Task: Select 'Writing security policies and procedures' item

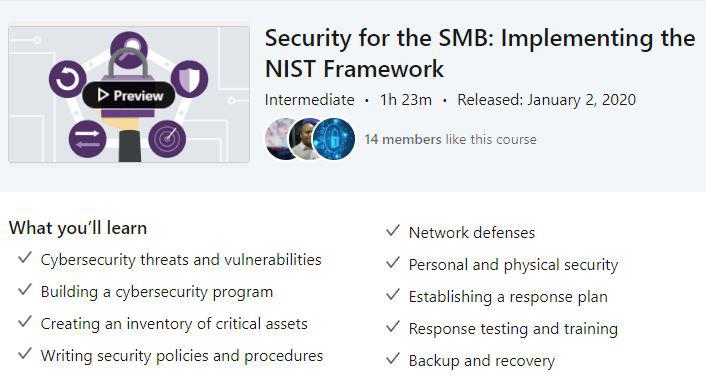Action: point(182,356)
